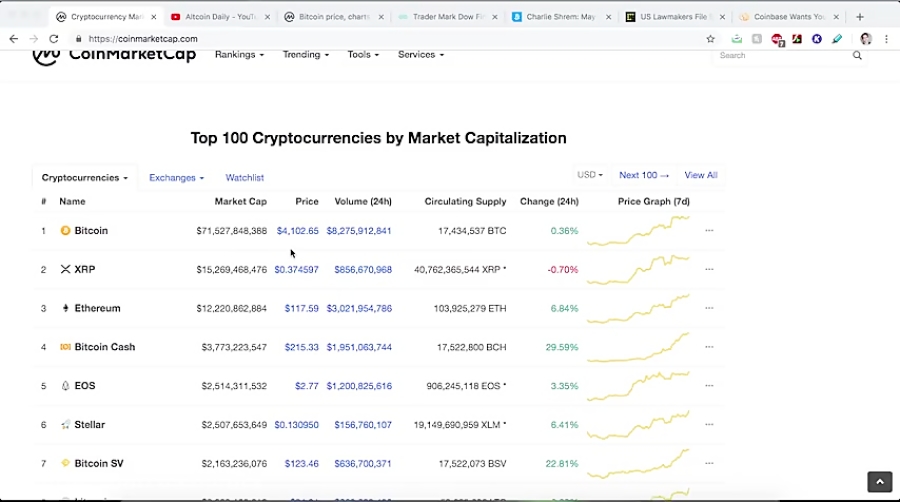Viewport: 900px width, 502px height.
Task: Click the green pen extension icon
Action: tap(837, 39)
